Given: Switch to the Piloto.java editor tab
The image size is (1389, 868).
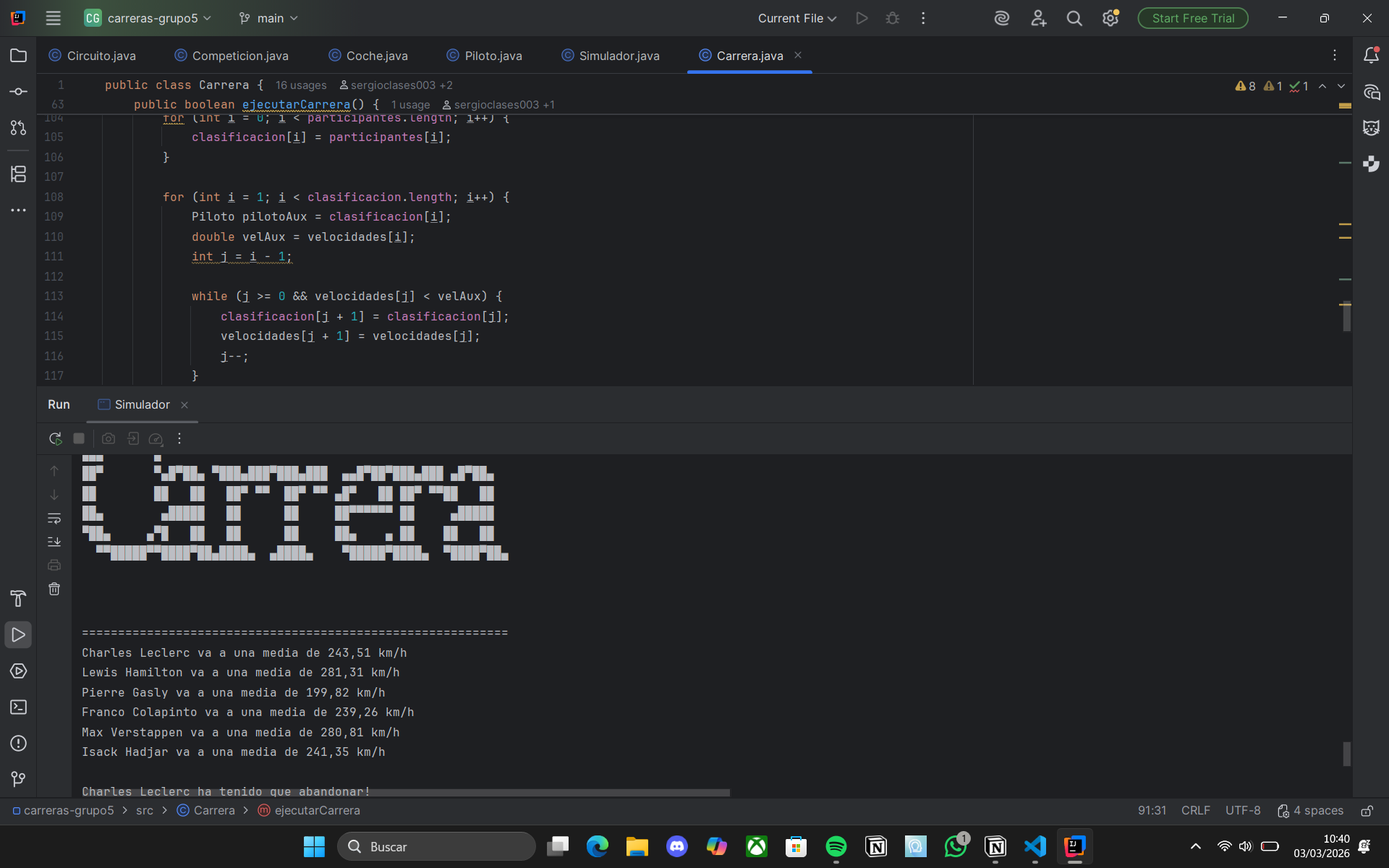Looking at the screenshot, I should [x=493, y=56].
